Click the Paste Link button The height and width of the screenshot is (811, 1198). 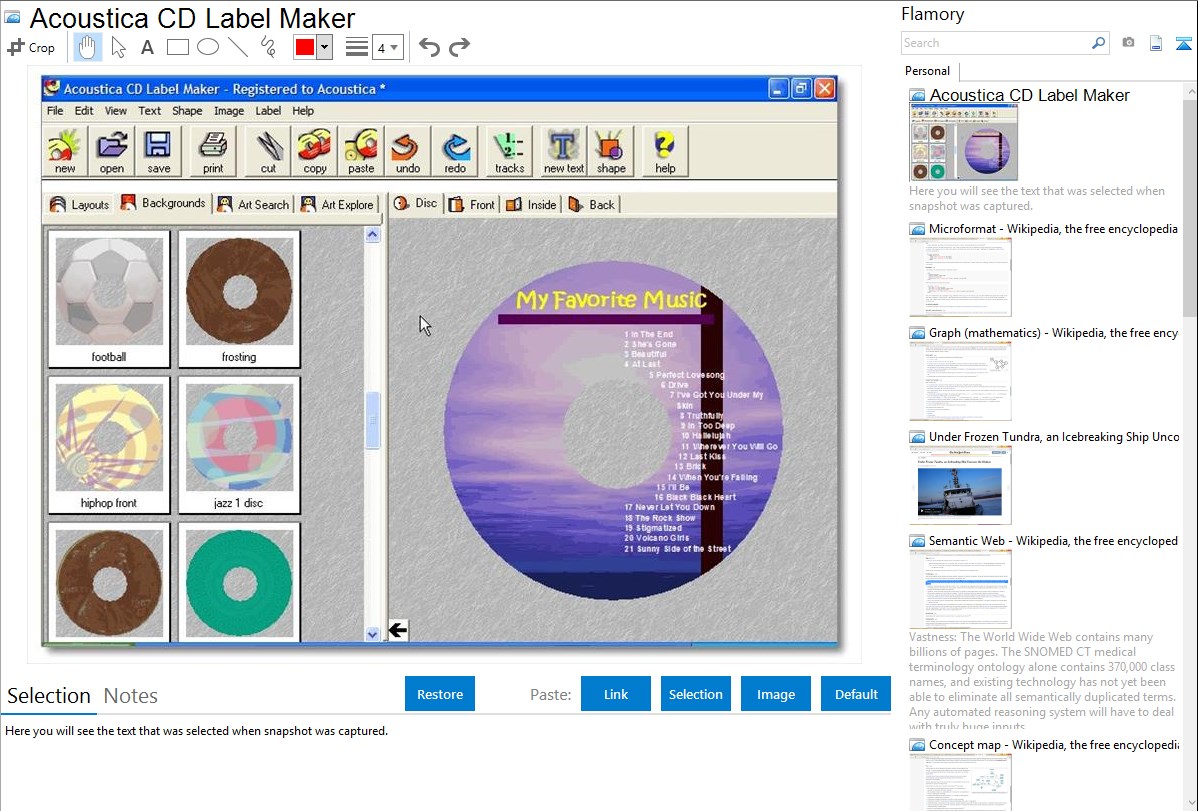(x=616, y=694)
